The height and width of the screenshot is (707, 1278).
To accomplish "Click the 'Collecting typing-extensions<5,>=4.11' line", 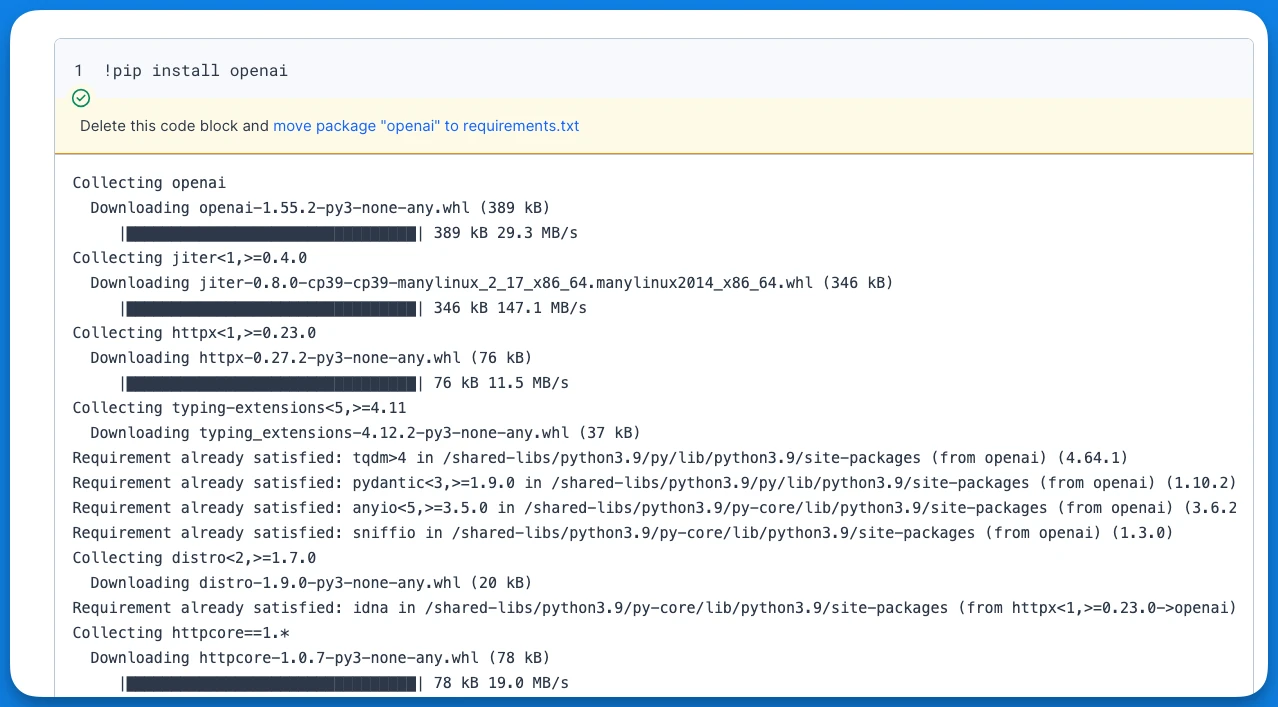I will (x=239, y=408).
